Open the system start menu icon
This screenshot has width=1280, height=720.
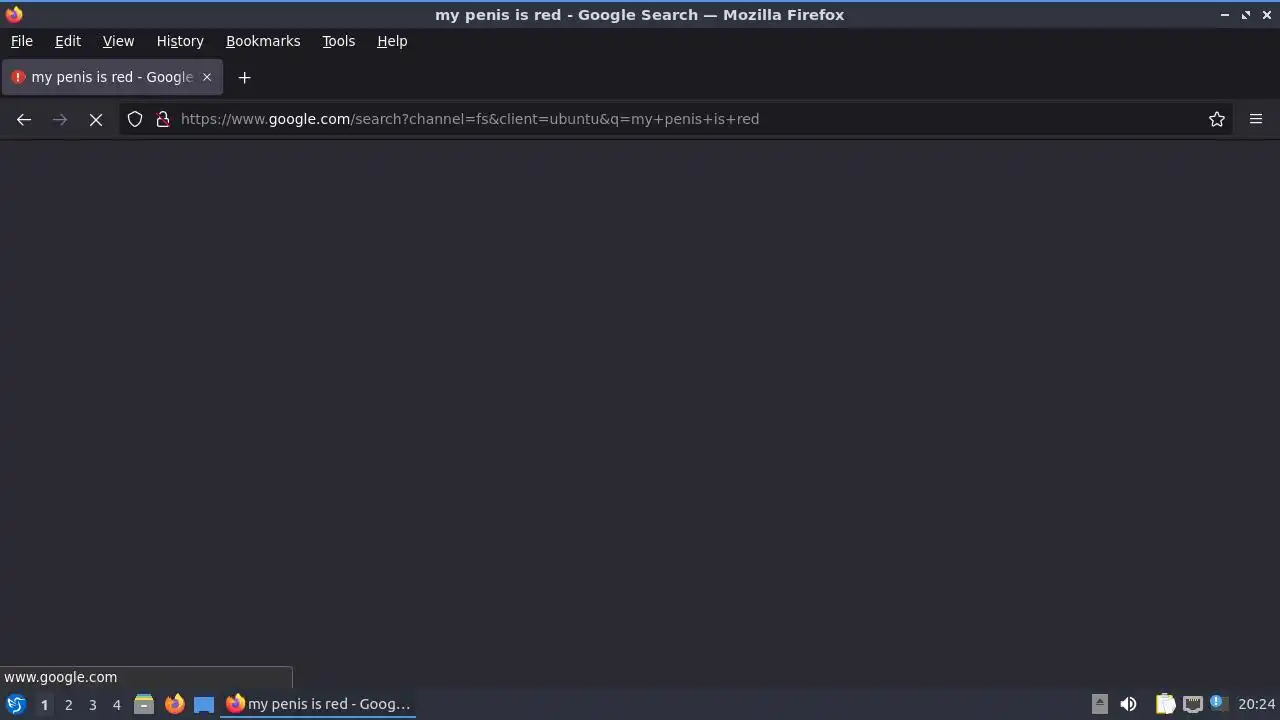[x=15, y=704]
